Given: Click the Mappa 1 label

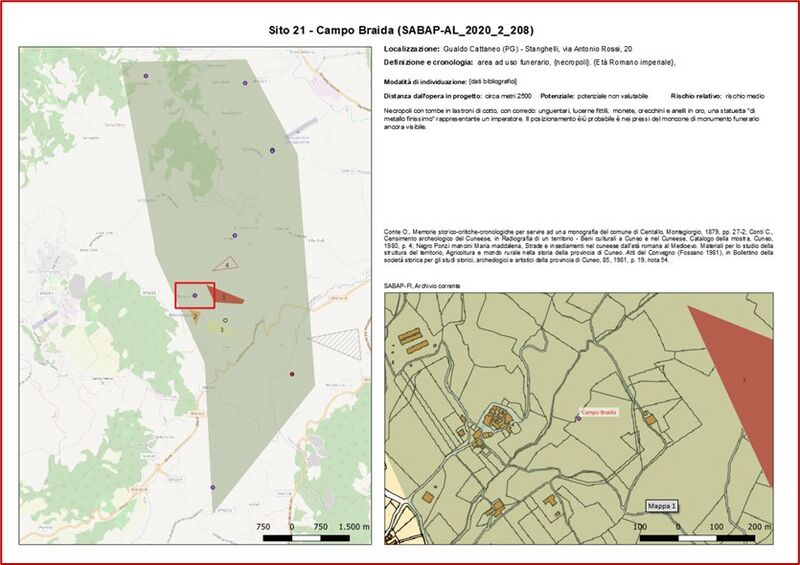Looking at the screenshot, I should tap(661, 506).
